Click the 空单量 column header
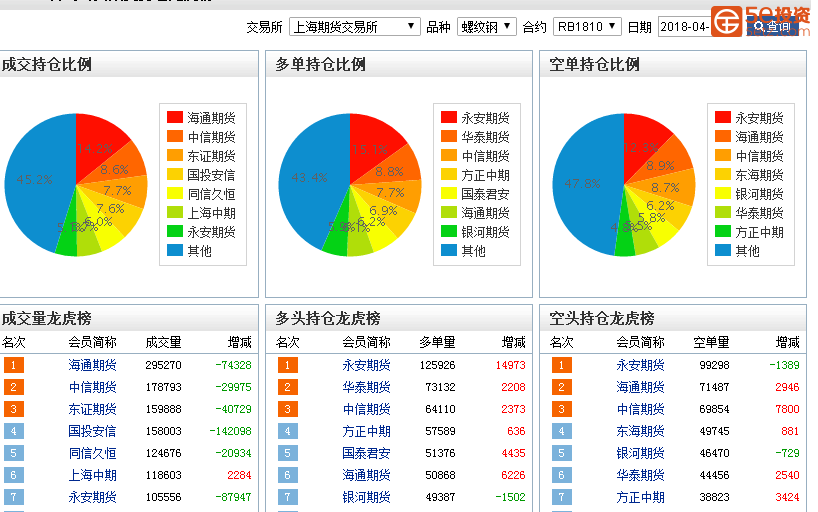The image size is (818, 512). pos(711,342)
